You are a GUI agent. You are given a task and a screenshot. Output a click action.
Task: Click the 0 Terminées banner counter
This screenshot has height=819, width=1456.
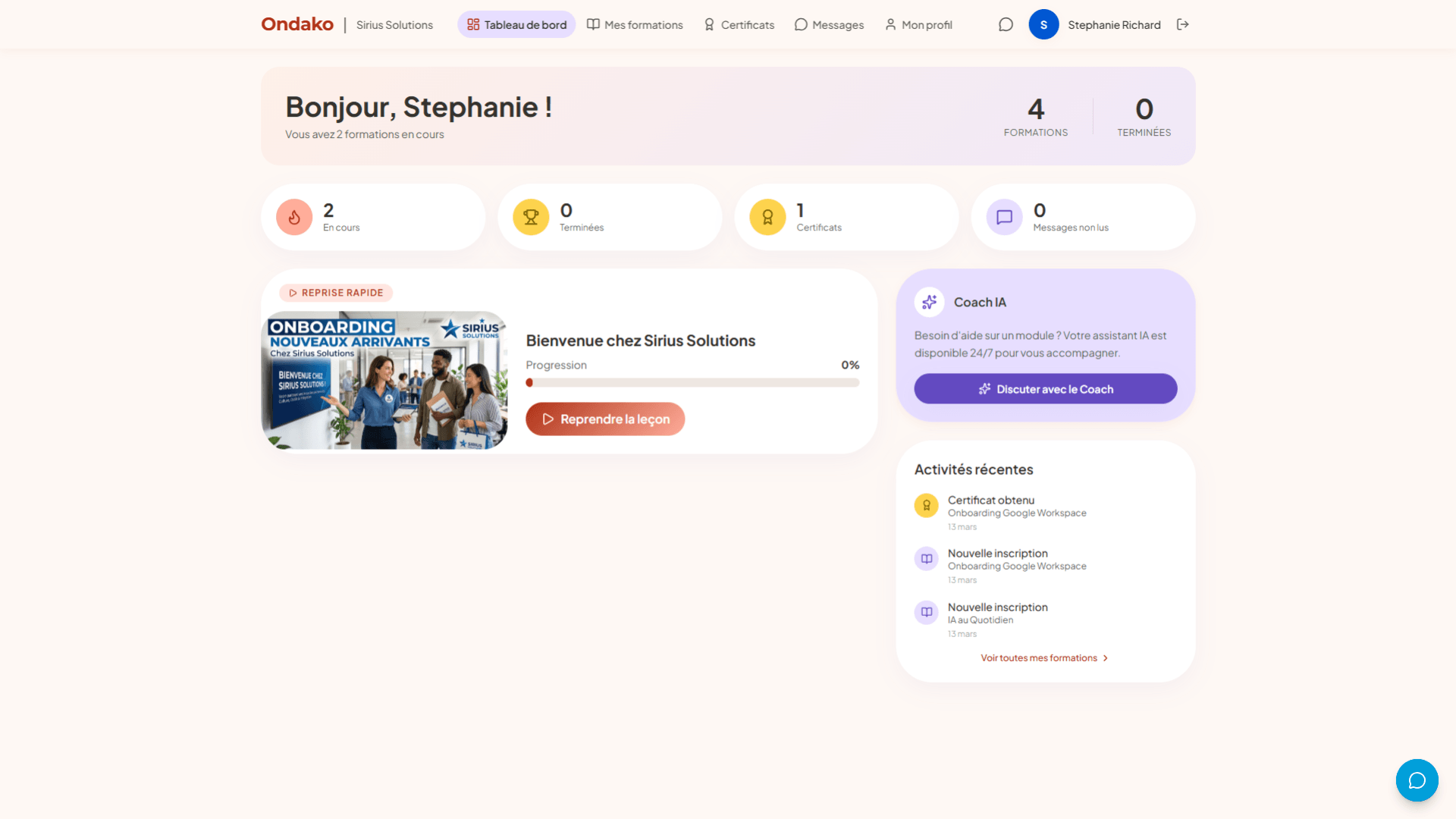coord(1144,116)
